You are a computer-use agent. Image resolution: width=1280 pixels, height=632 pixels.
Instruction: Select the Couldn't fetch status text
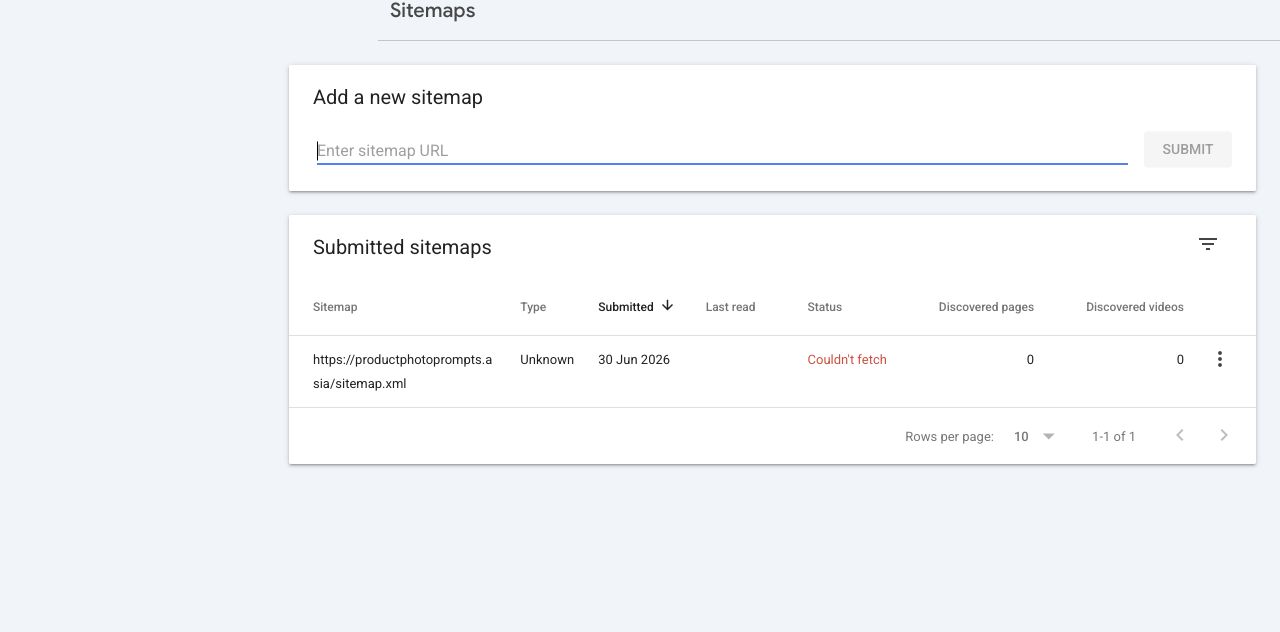point(847,359)
